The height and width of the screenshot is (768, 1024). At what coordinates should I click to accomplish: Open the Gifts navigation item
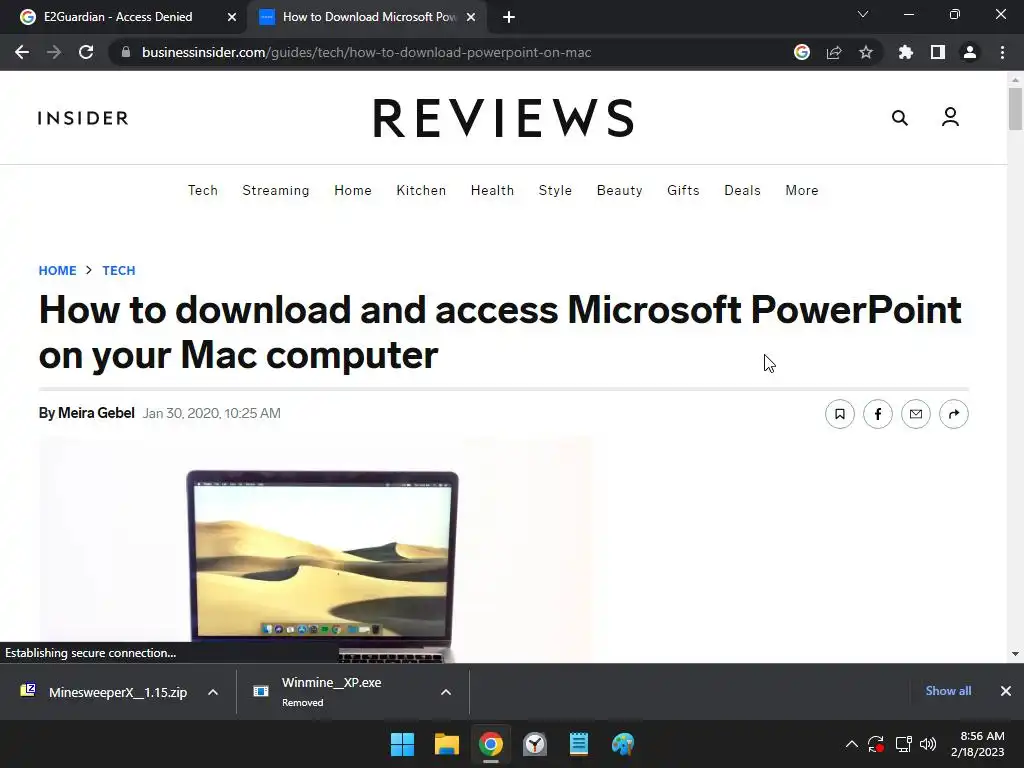coord(683,191)
